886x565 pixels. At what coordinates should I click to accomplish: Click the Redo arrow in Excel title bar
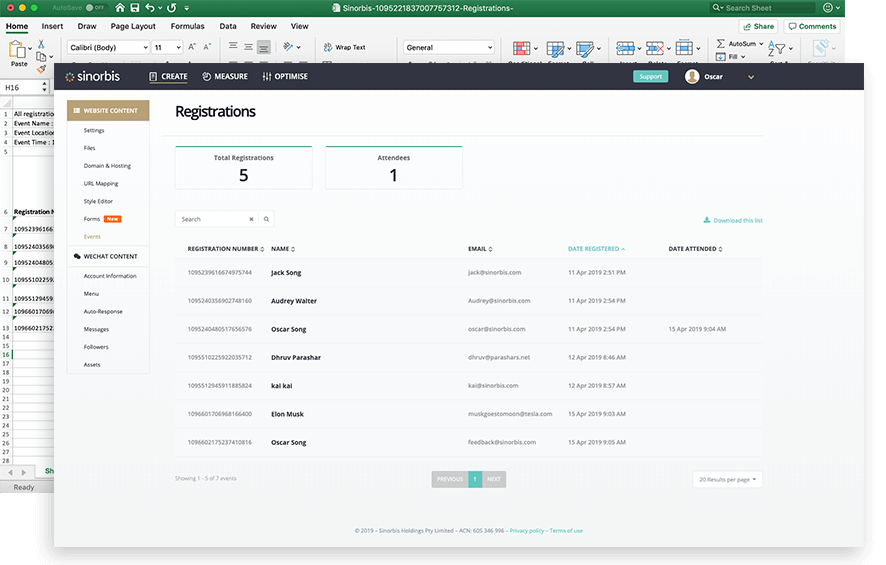[x=172, y=8]
